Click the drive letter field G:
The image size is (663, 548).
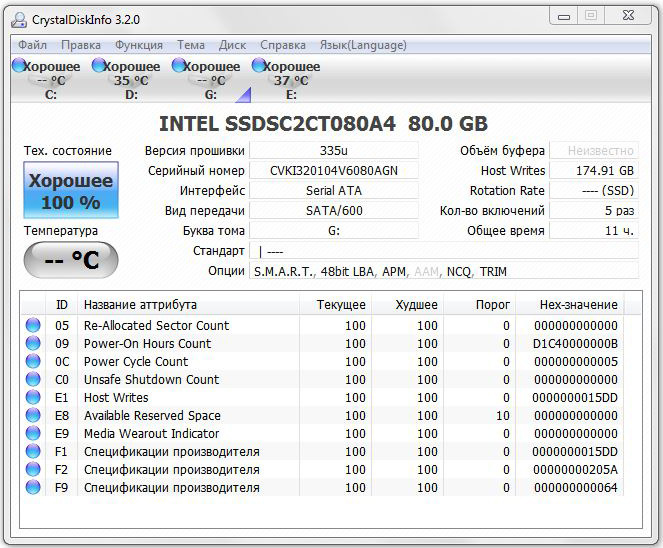(334, 231)
